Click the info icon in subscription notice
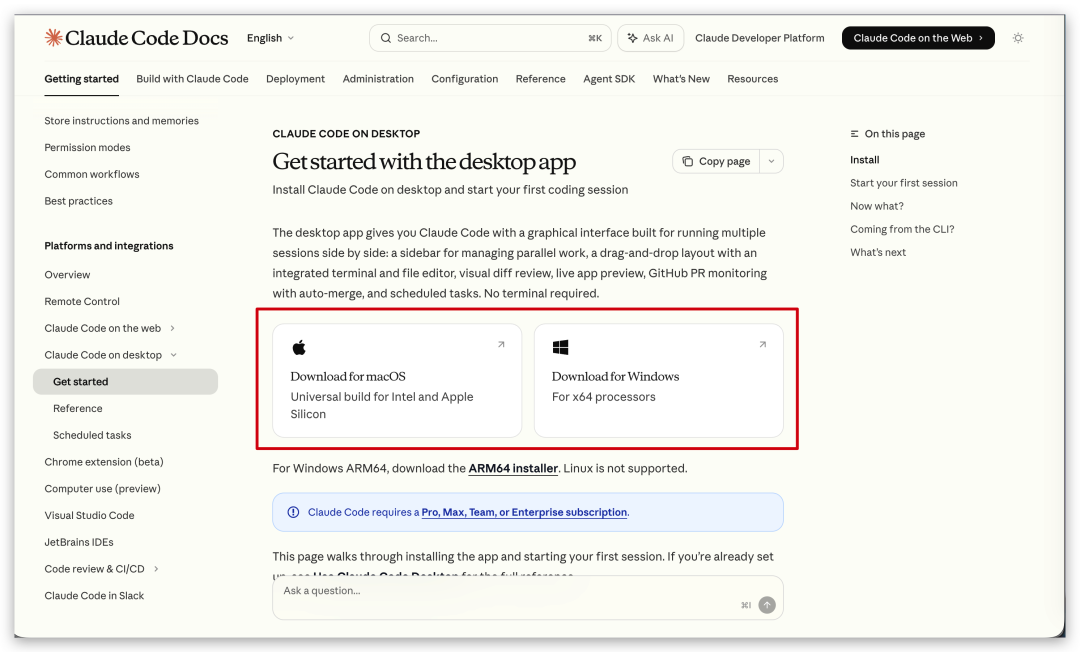The height and width of the screenshot is (652, 1080). pyautogui.click(x=293, y=512)
